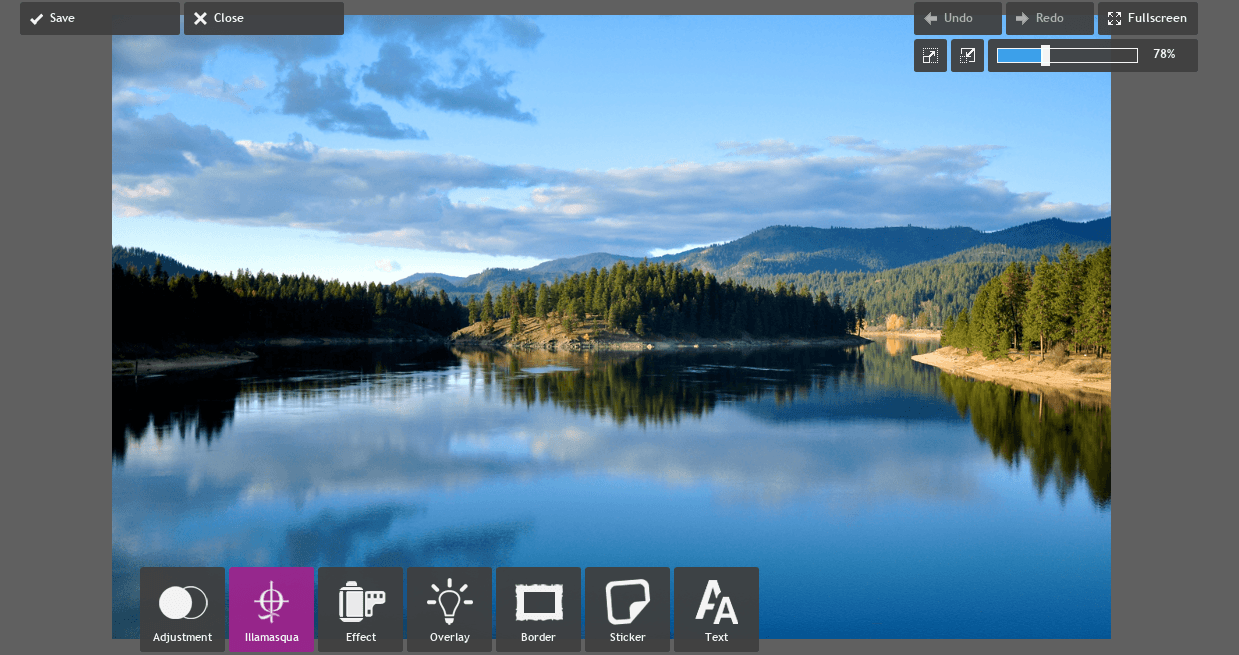Screen dimensions: 1239x655
Task: Save the edited image
Action: [99, 18]
